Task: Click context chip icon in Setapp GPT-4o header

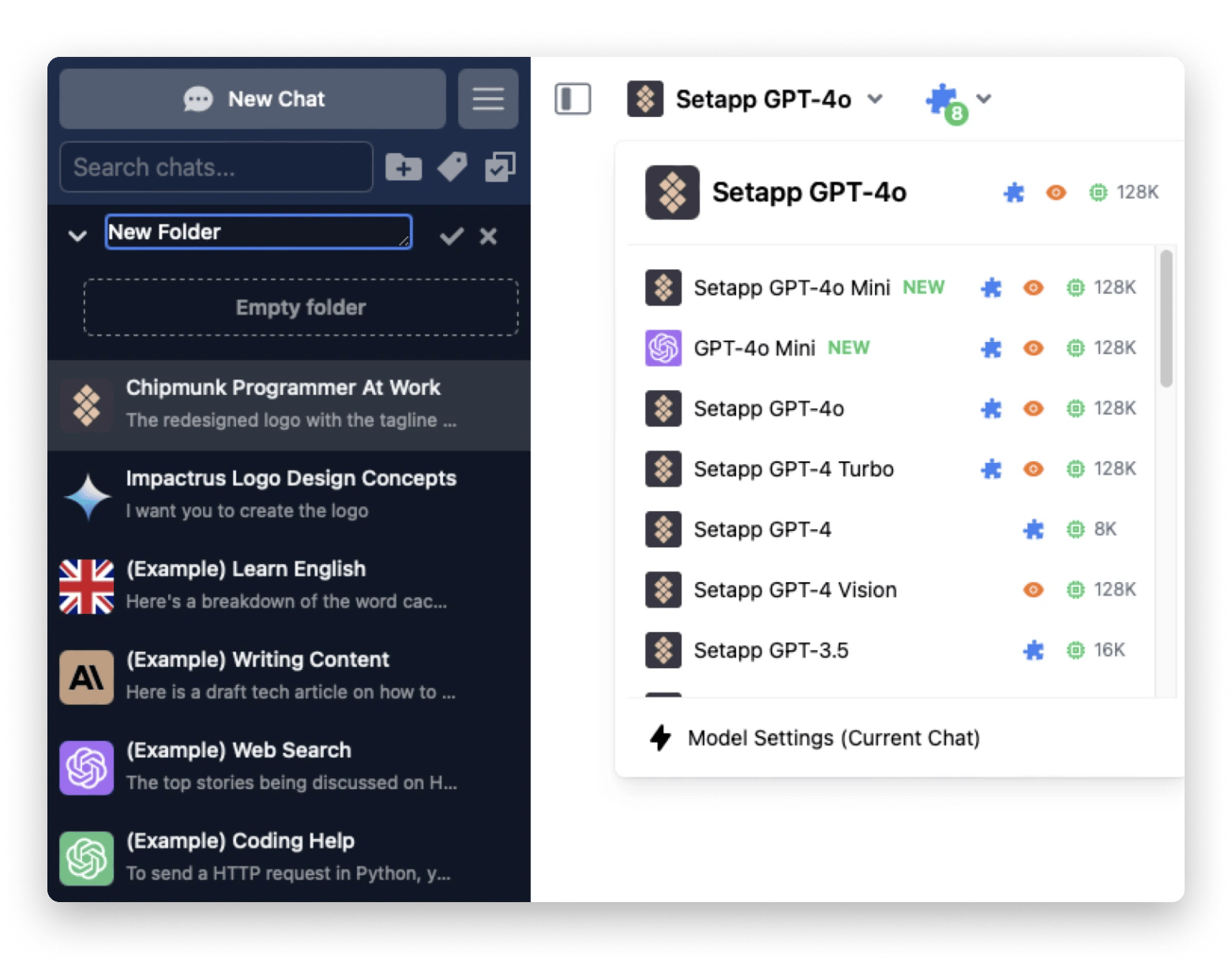Action: (x=1098, y=192)
